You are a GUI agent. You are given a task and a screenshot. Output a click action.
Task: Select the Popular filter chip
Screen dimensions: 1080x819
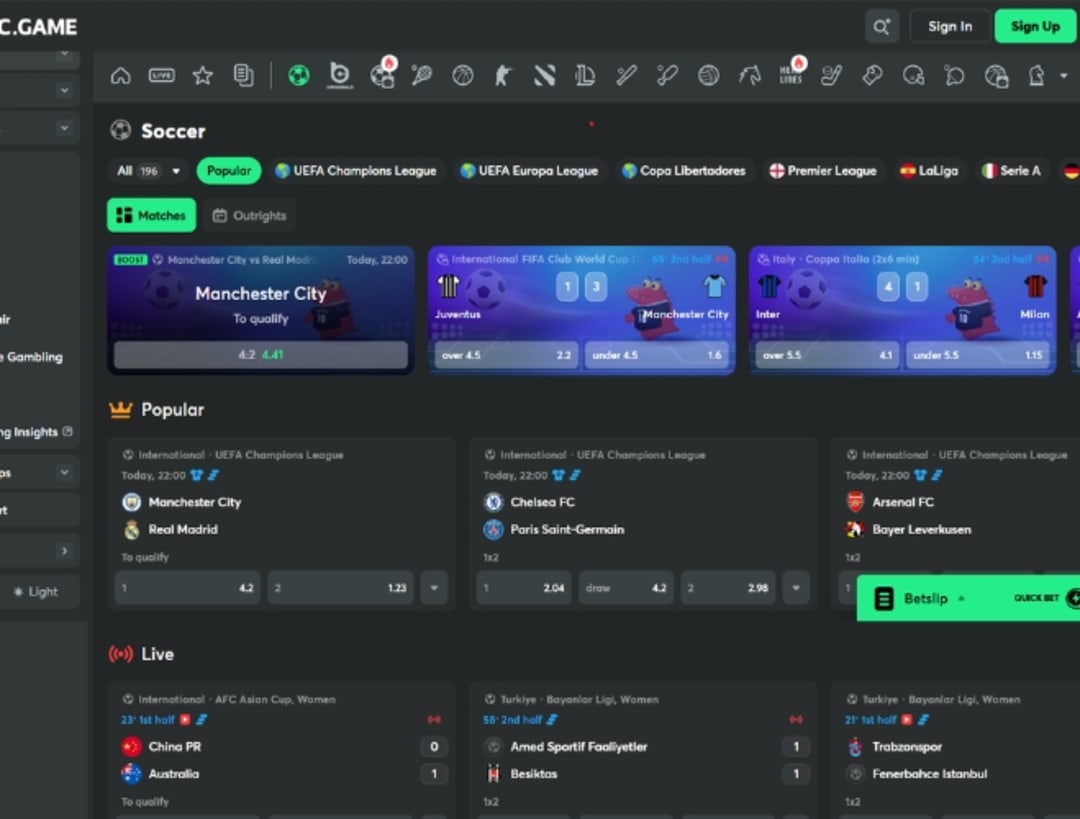click(x=229, y=171)
